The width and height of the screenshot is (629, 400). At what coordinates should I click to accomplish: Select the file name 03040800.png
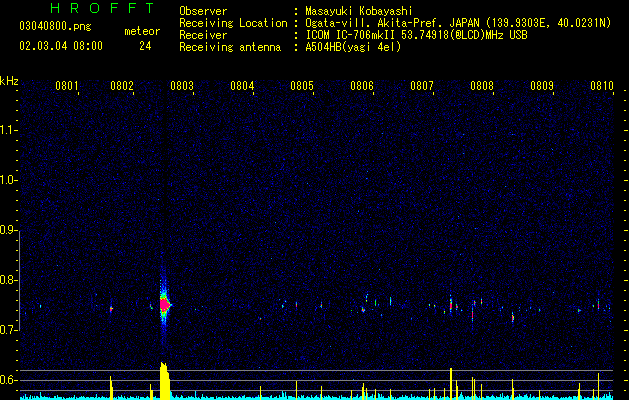tap(55, 26)
